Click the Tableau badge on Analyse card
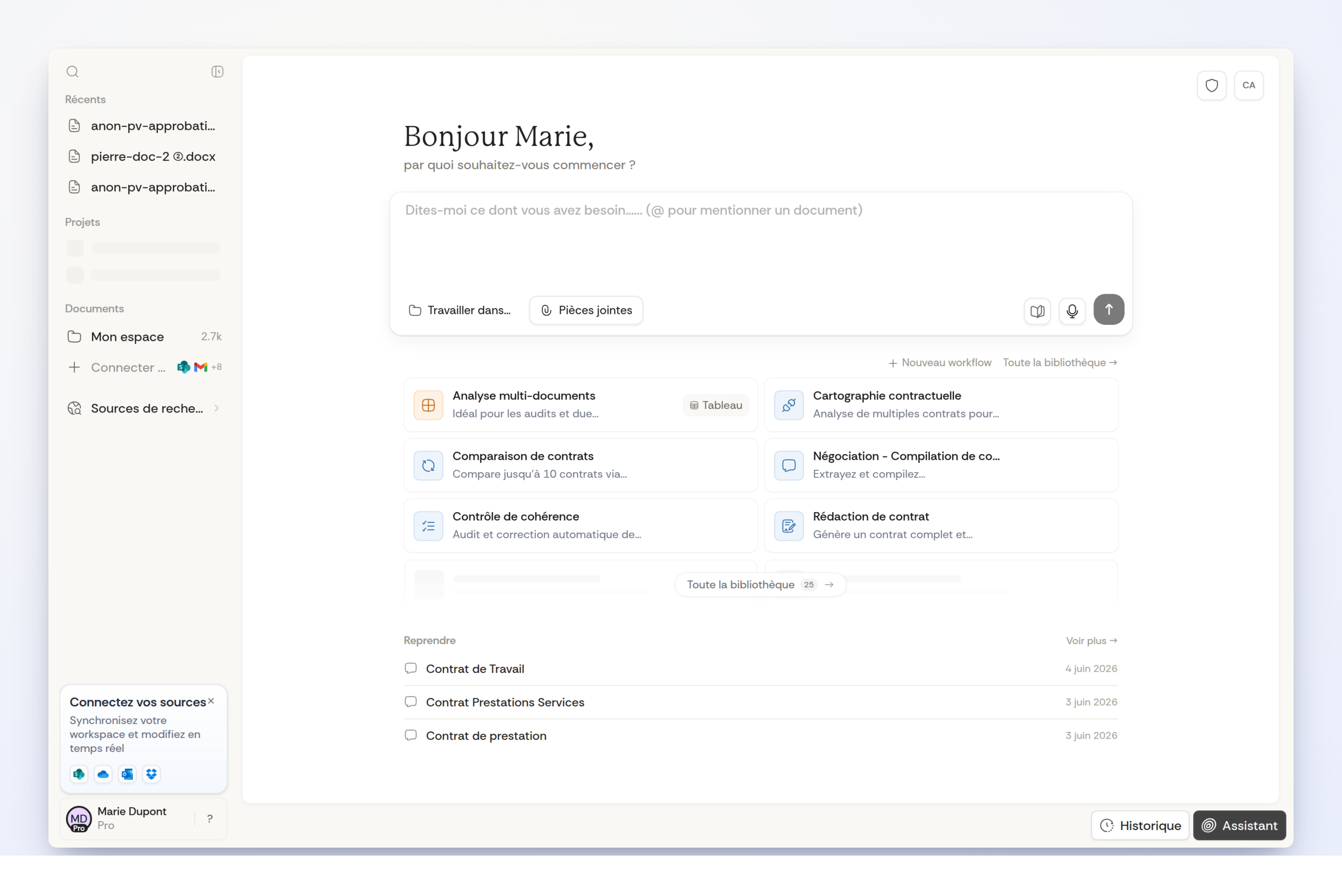This screenshot has height=896, width=1342. [x=716, y=405]
